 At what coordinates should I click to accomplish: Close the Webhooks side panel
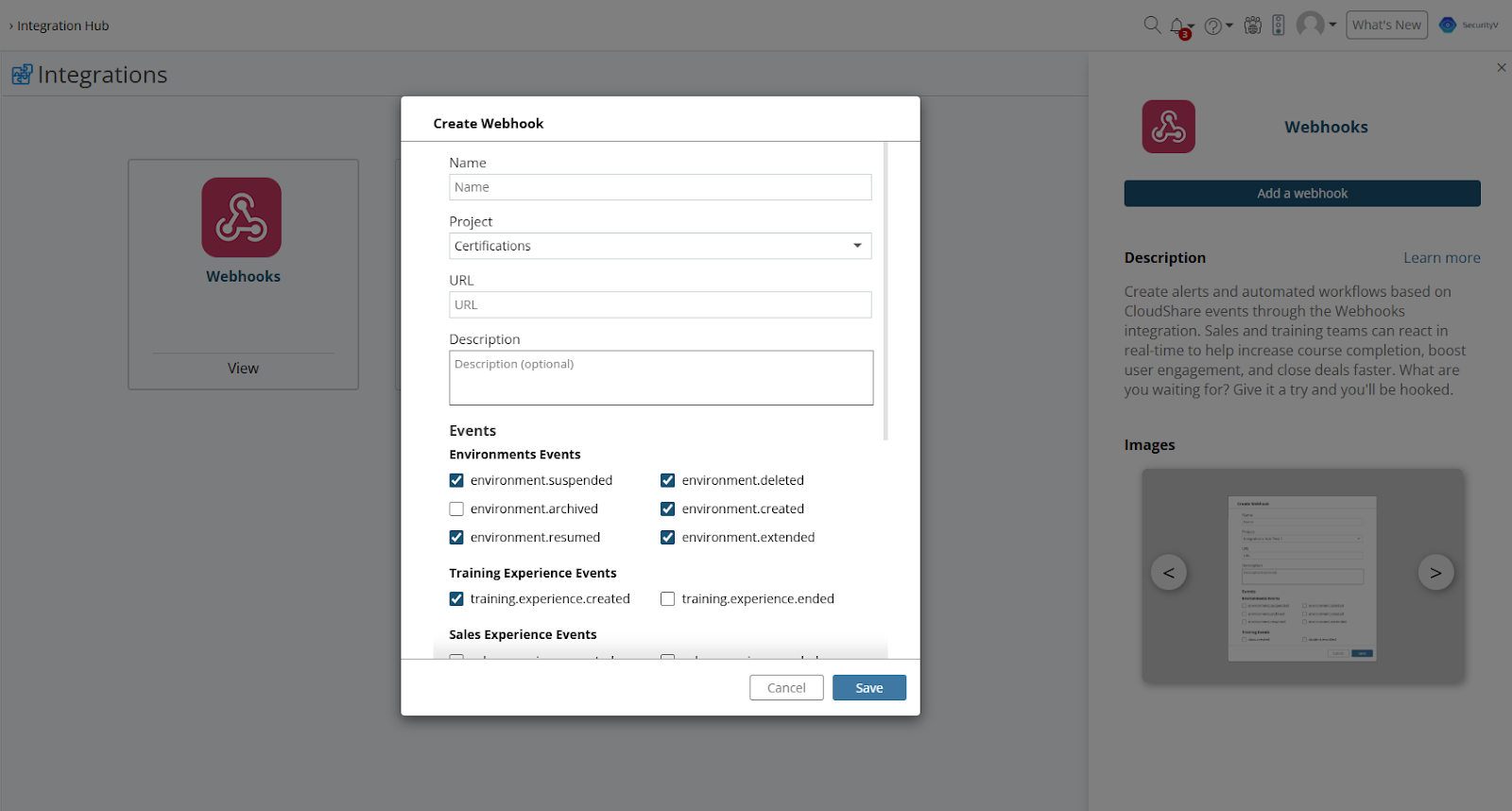[x=1501, y=68]
